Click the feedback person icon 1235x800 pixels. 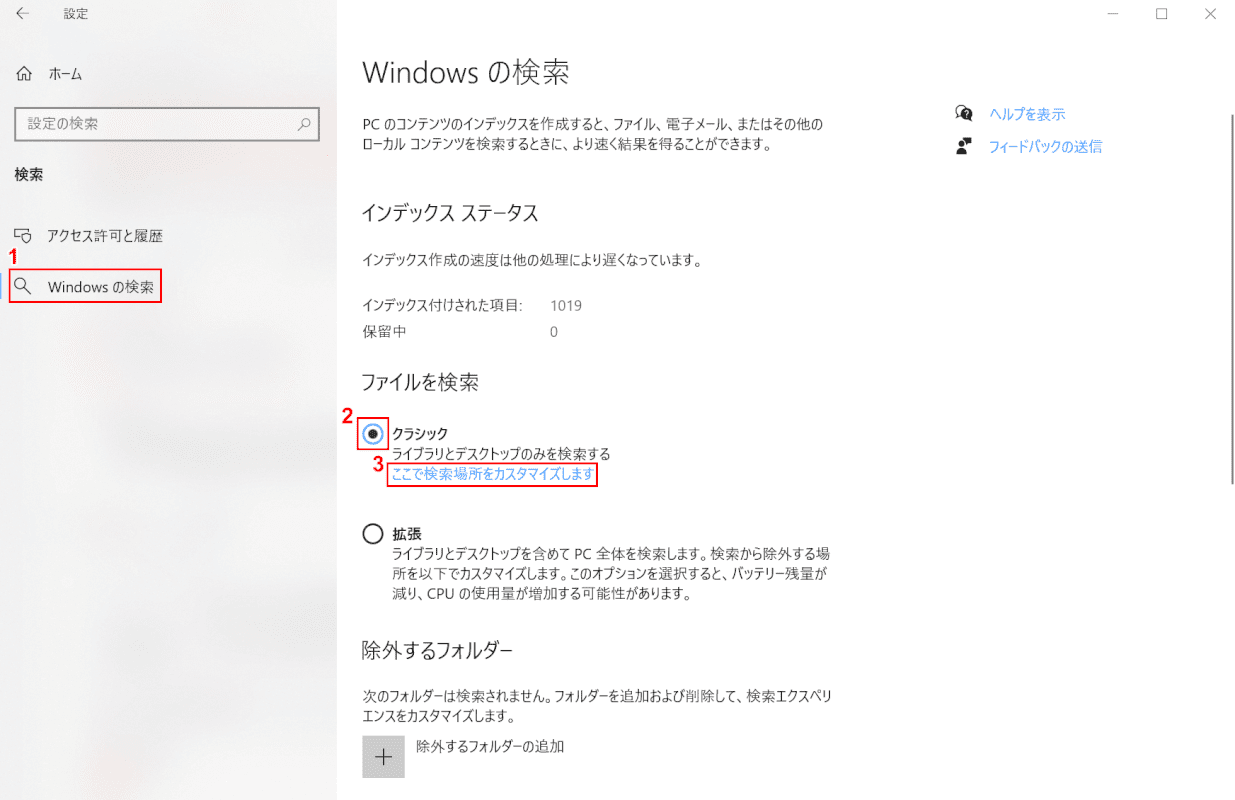(x=964, y=146)
